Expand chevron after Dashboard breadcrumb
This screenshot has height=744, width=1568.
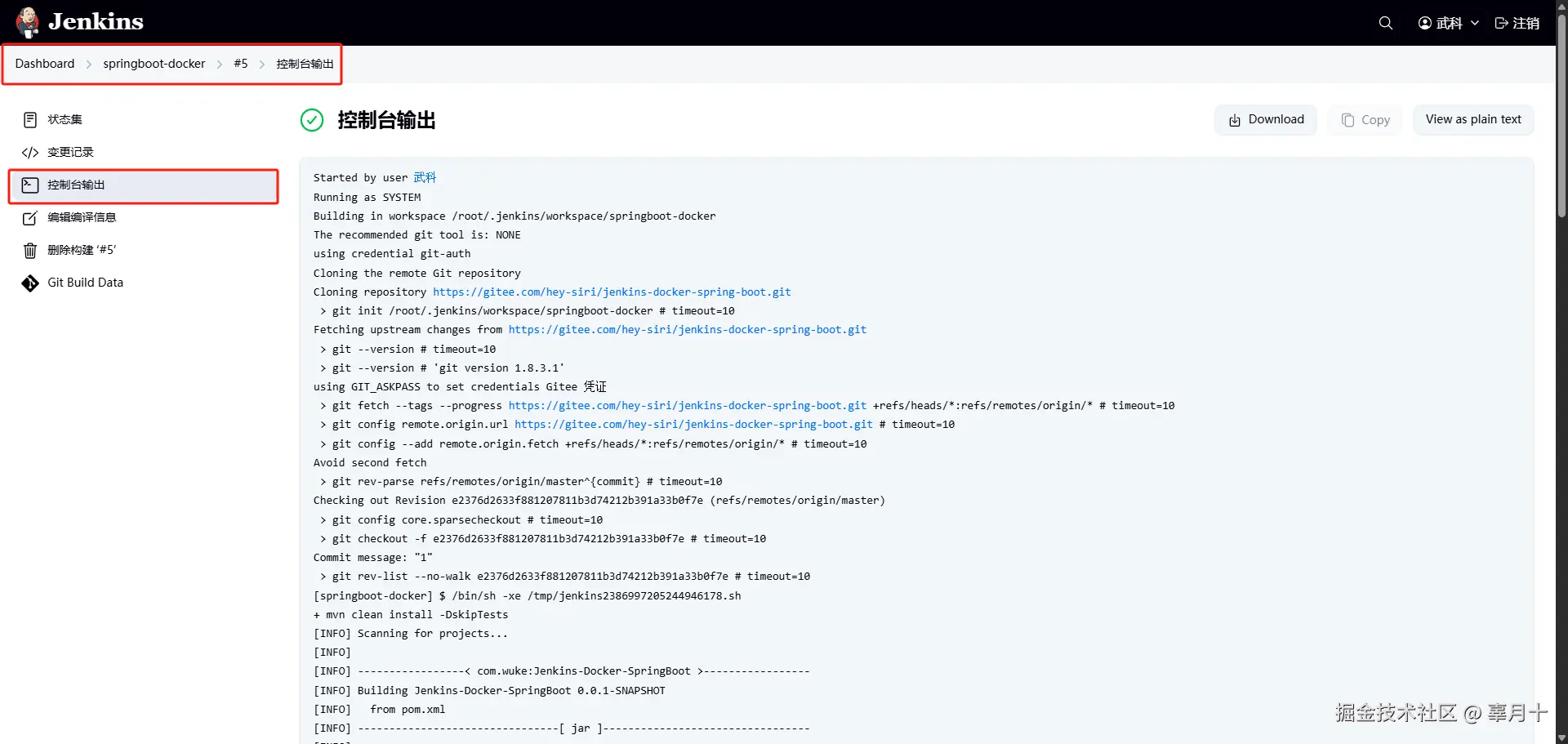[89, 65]
